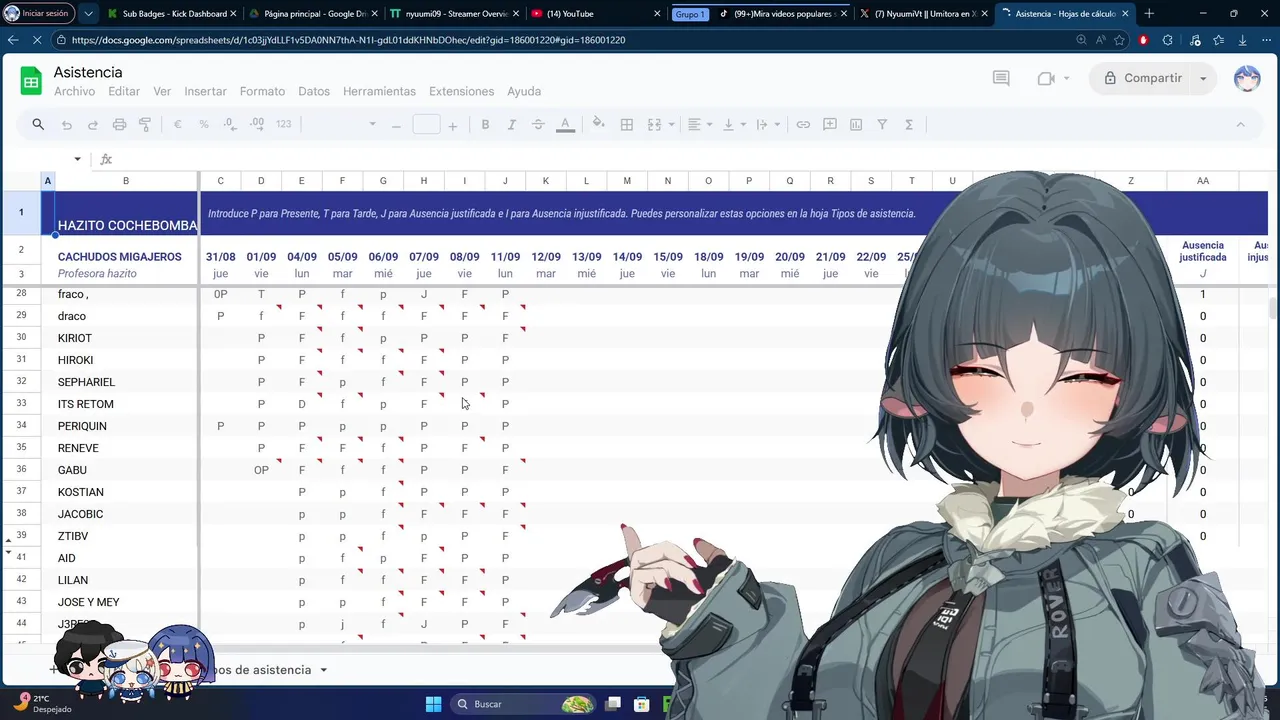
Task: Click the merge cells icon
Action: pyautogui.click(x=654, y=125)
